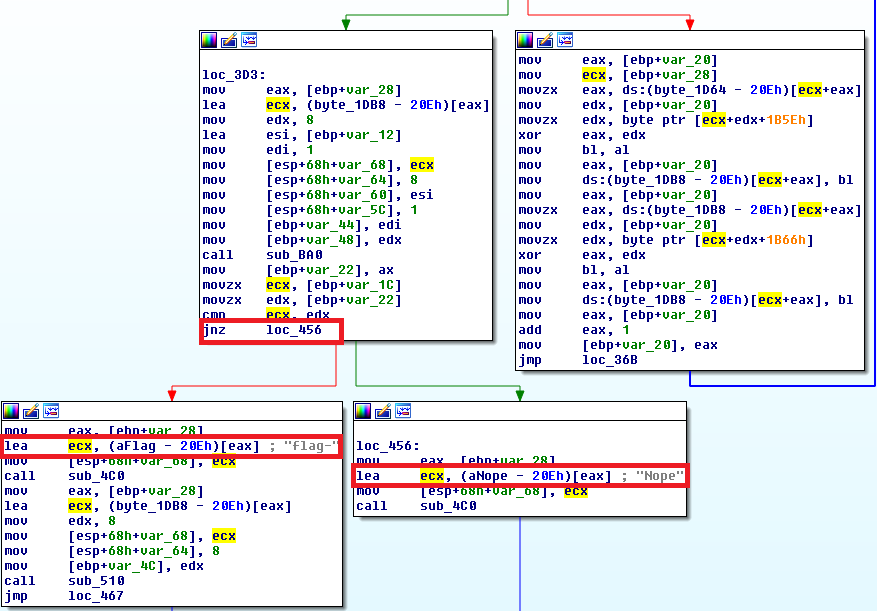Click the color icon on loc_456 node

pos(364,412)
